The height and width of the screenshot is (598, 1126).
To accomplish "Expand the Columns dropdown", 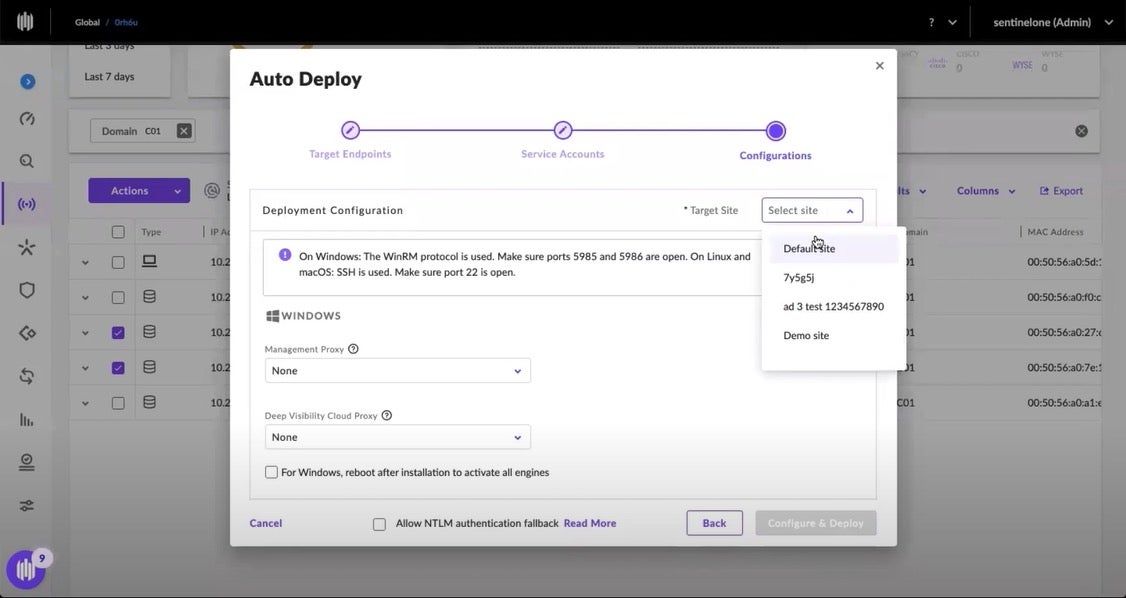I will coord(986,191).
